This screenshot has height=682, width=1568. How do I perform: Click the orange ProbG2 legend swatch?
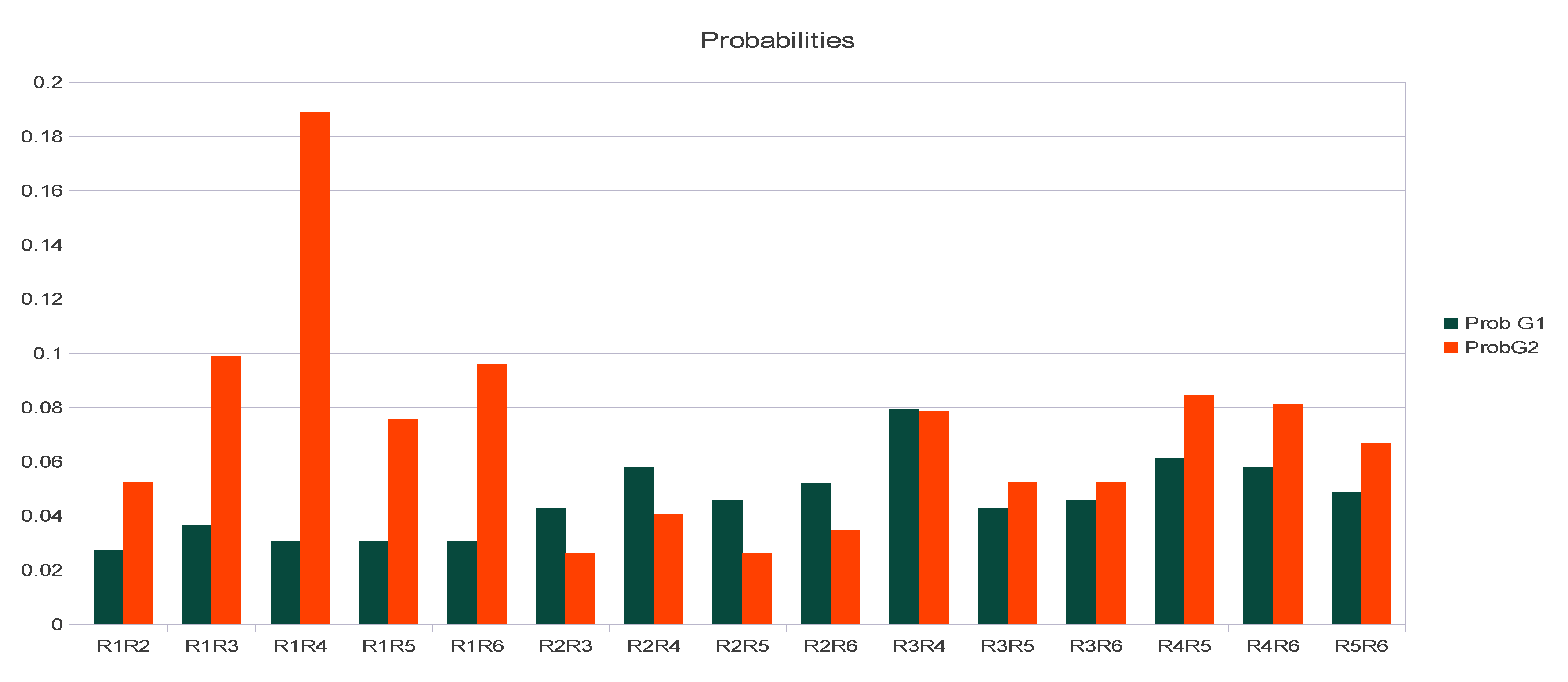[x=1451, y=347]
